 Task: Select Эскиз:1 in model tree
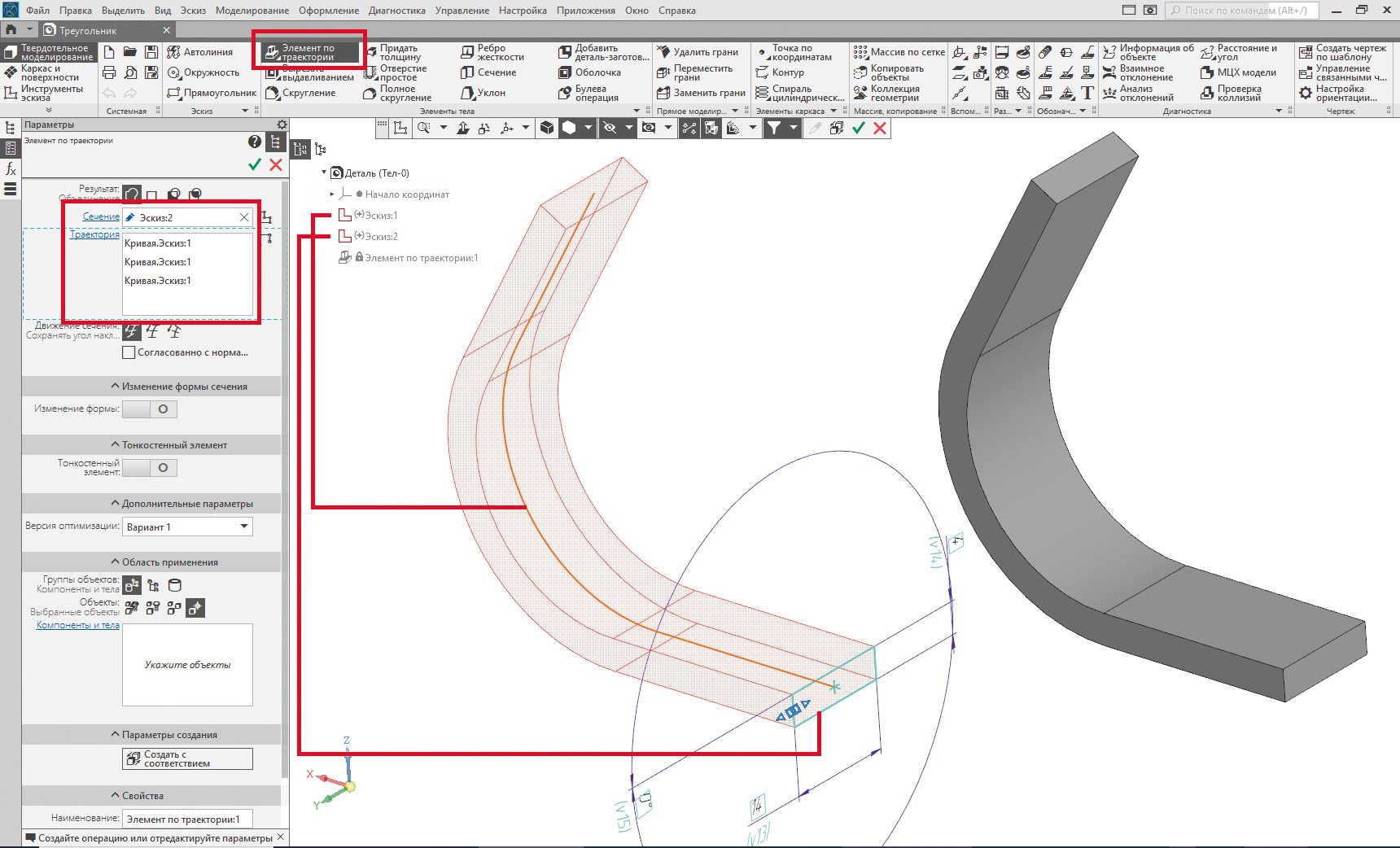coord(380,216)
